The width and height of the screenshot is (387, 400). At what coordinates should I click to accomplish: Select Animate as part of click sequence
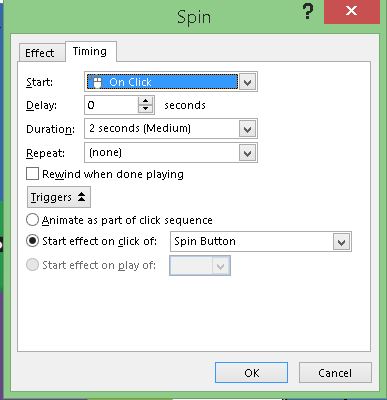tap(32, 220)
